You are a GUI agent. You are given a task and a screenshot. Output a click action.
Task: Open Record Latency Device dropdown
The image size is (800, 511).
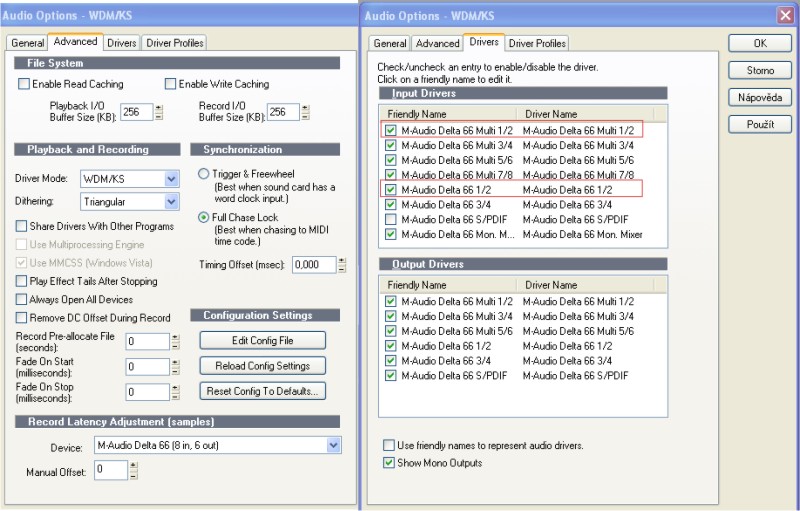click(x=333, y=445)
